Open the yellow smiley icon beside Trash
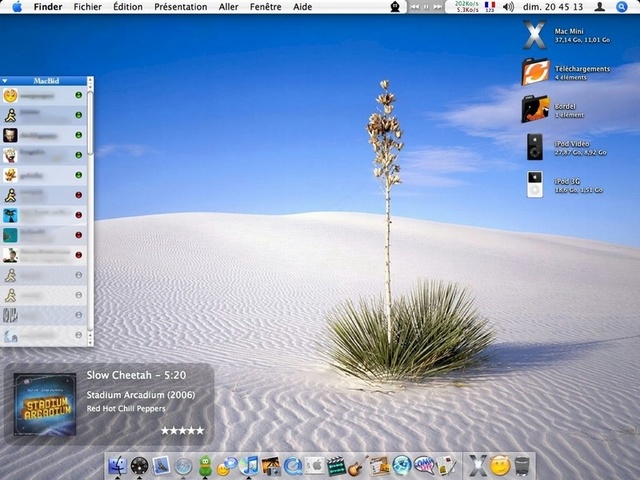This screenshot has width=640, height=480. coord(500,466)
